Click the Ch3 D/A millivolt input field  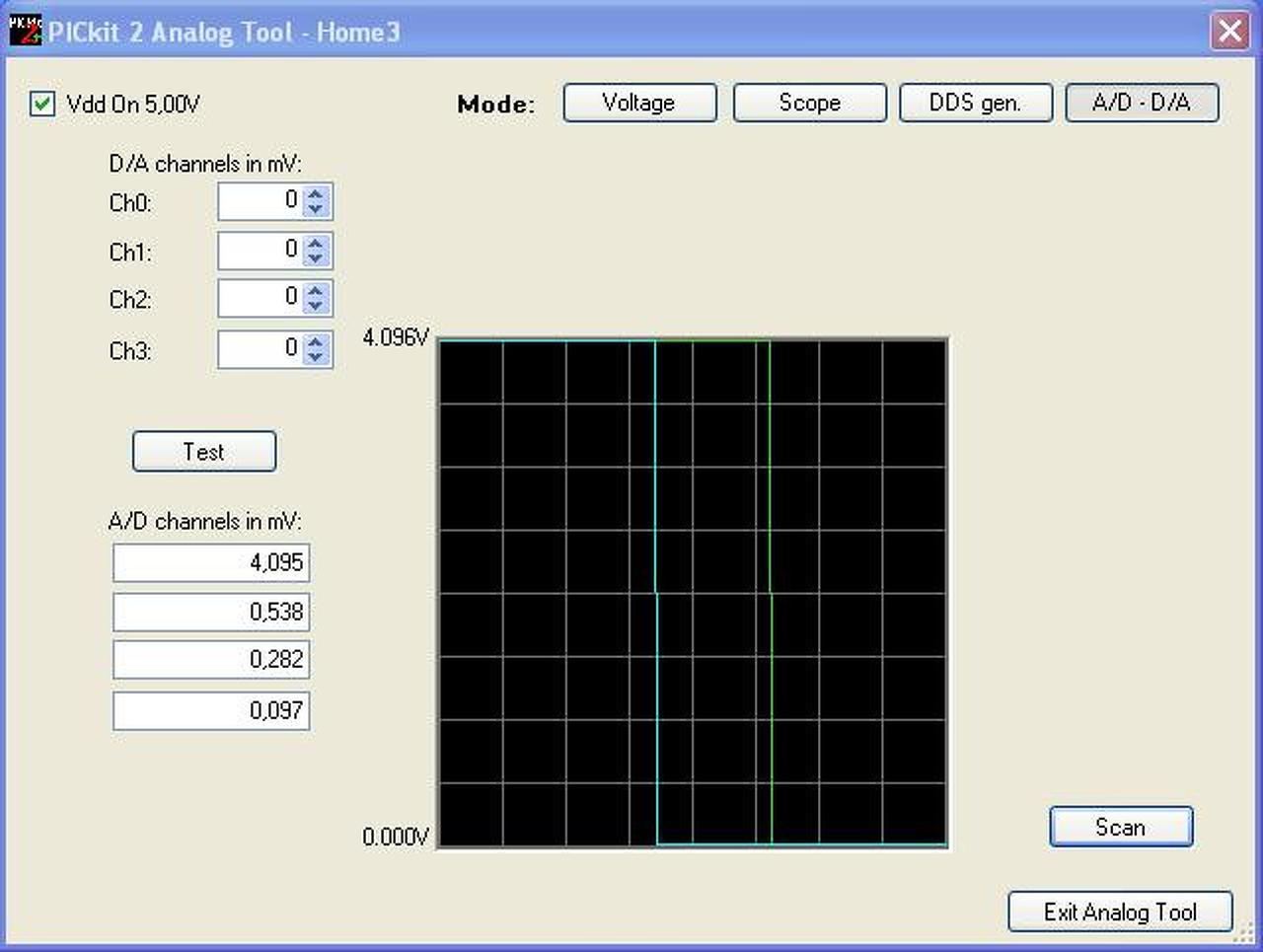[x=260, y=349]
